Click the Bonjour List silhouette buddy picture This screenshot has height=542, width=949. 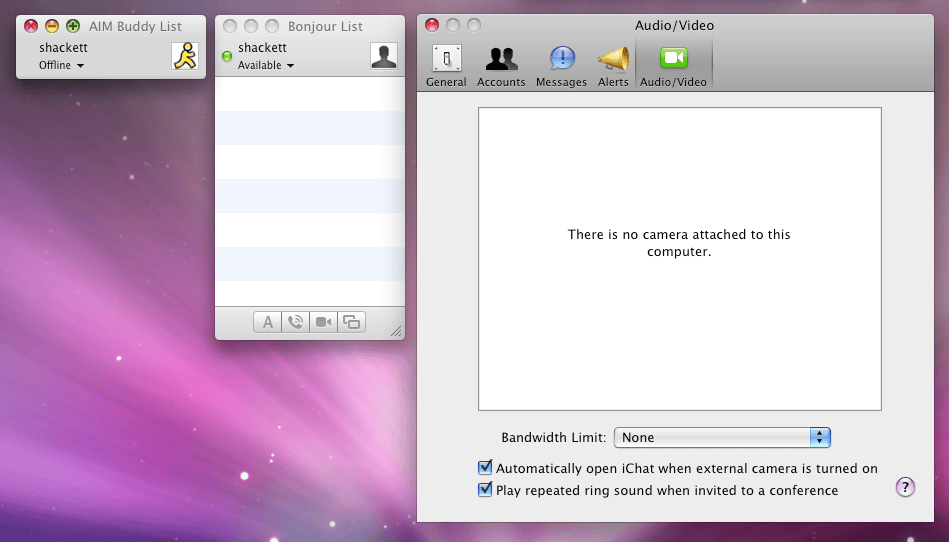pos(384,56)
